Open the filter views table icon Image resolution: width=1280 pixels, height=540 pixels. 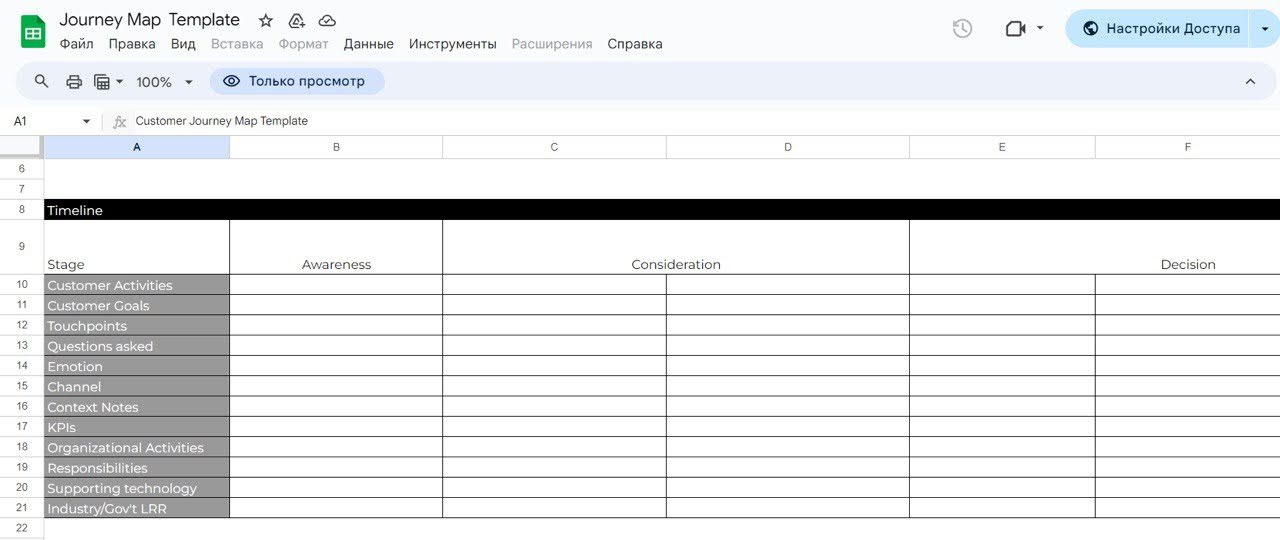pos(102,82)
